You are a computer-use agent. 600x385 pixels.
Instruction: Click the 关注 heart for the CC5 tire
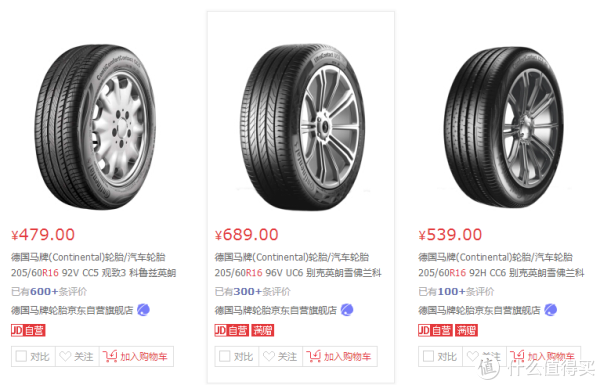65,356
